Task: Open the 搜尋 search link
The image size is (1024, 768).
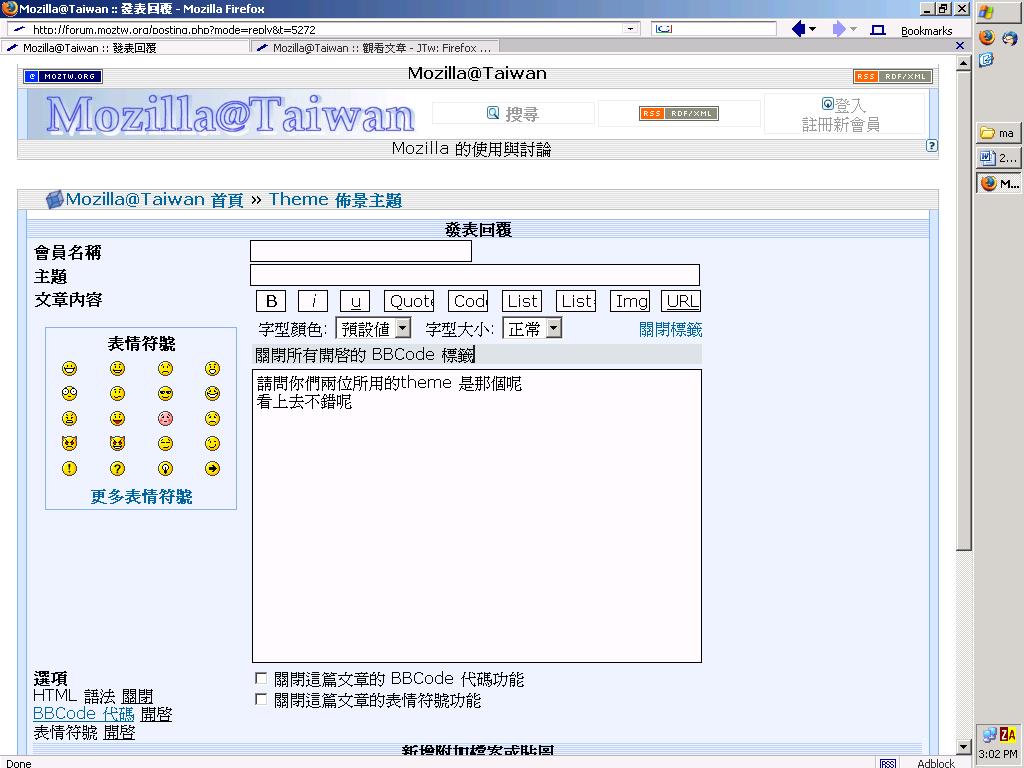Action: tap(513, 114)
